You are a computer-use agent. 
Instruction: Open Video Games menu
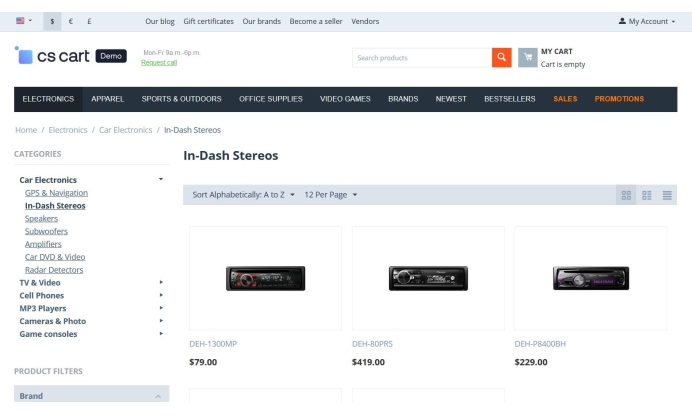tap(345, 99)
